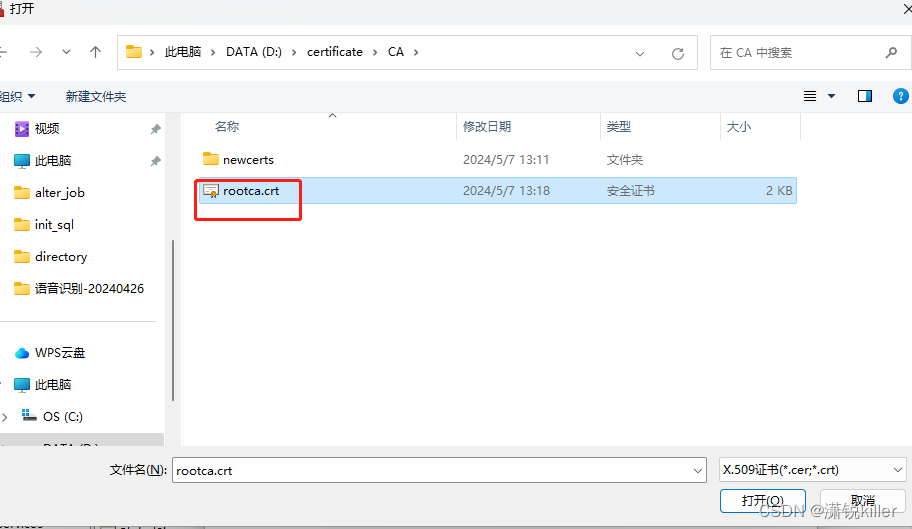Open help with question mark icon
Image resolution: width=912 pixels, height=529 pixels.
(900, 96)
